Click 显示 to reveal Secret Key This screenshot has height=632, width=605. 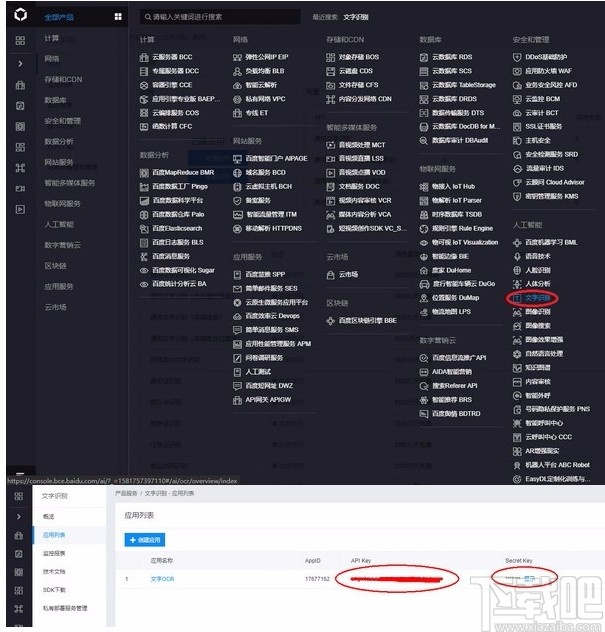point(530,579)
